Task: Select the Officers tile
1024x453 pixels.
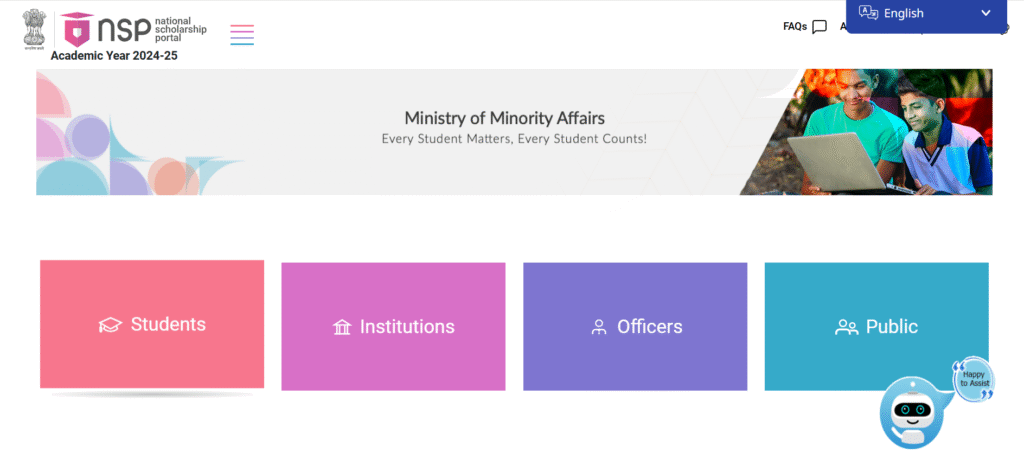Action: (x=635, y=326)
